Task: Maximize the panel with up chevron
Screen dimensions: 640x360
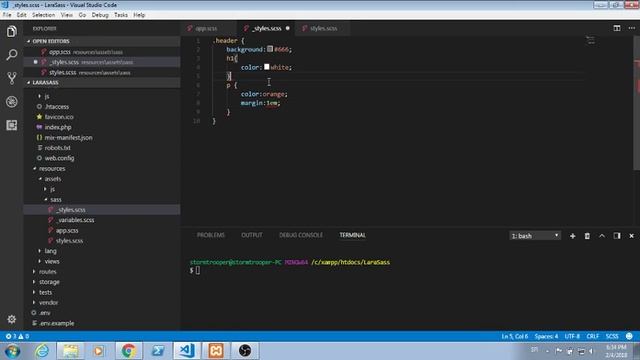Action: coord(602,236)
